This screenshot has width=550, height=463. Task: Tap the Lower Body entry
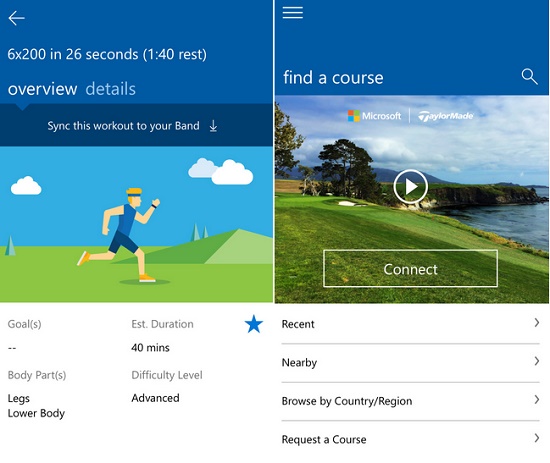[x=36, y=414]
